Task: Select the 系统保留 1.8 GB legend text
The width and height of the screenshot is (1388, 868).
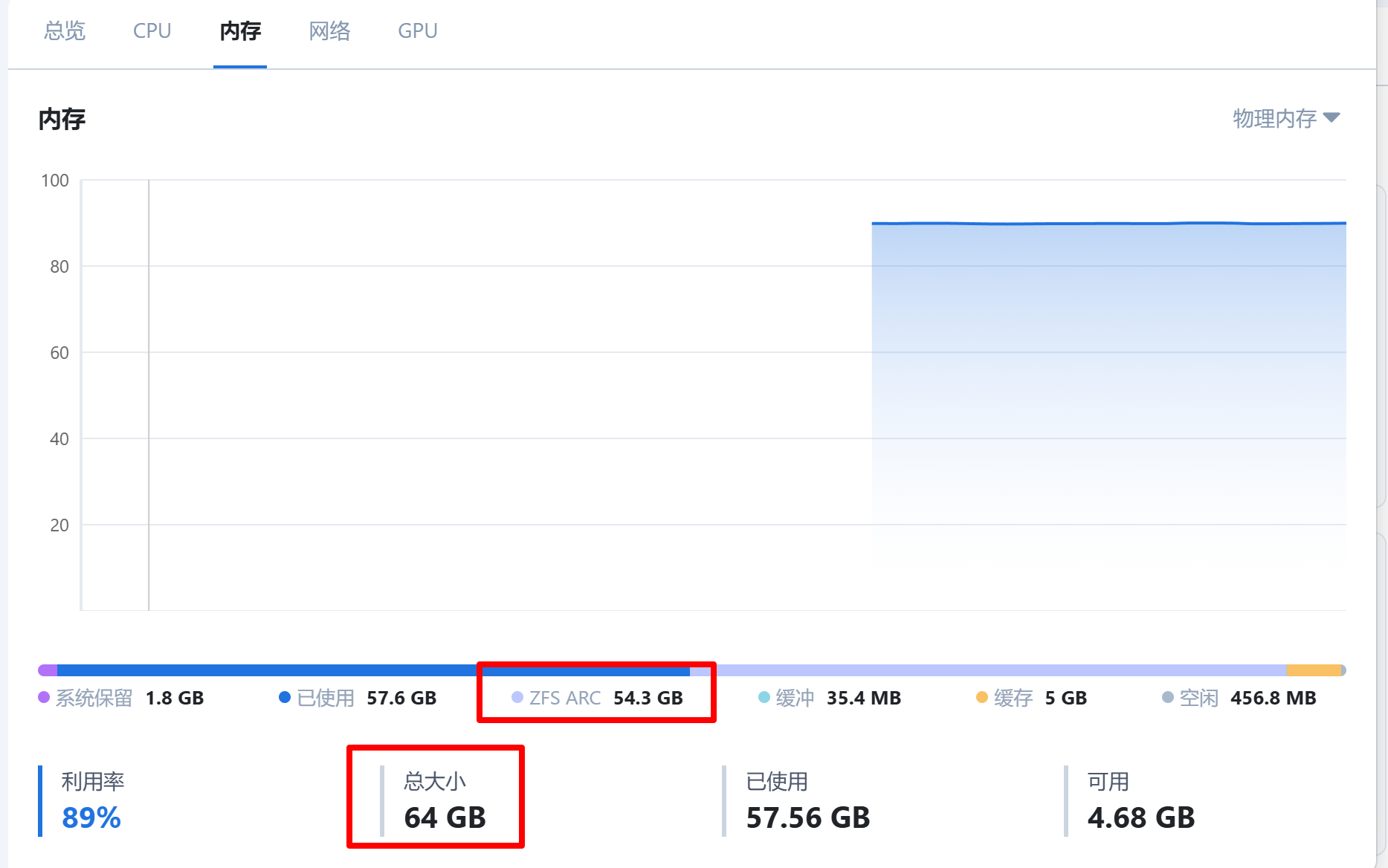Action: pyautogui.click(x=129, y=698)
